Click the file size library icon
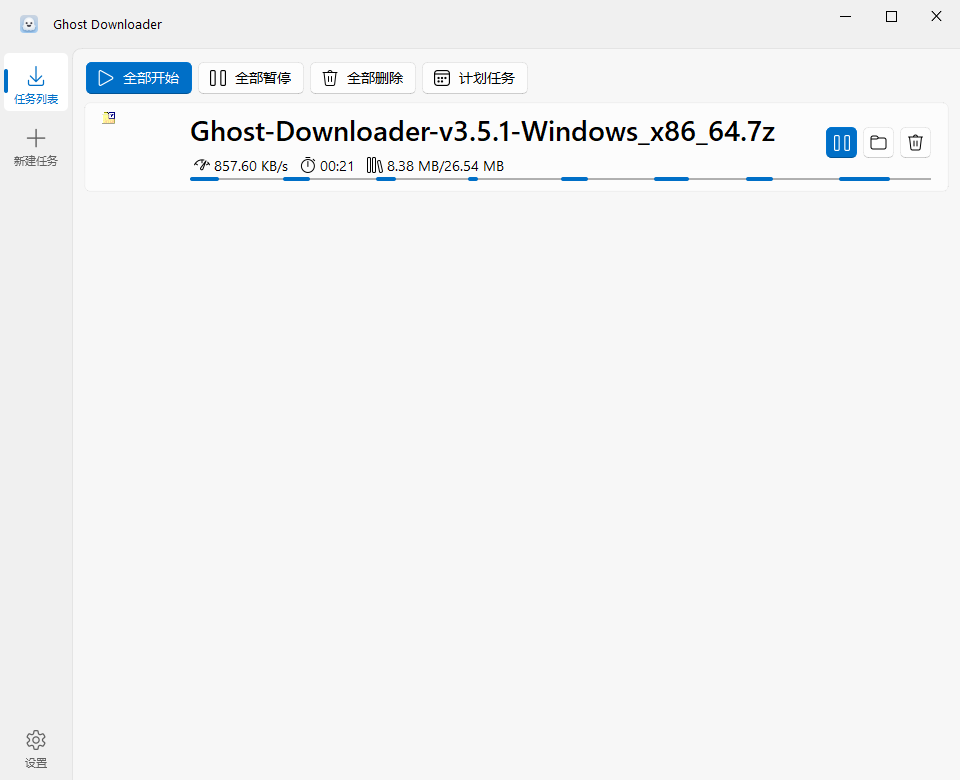Image resolution: width=960 pixels, height=780 pixels. [x=375, y=165]
